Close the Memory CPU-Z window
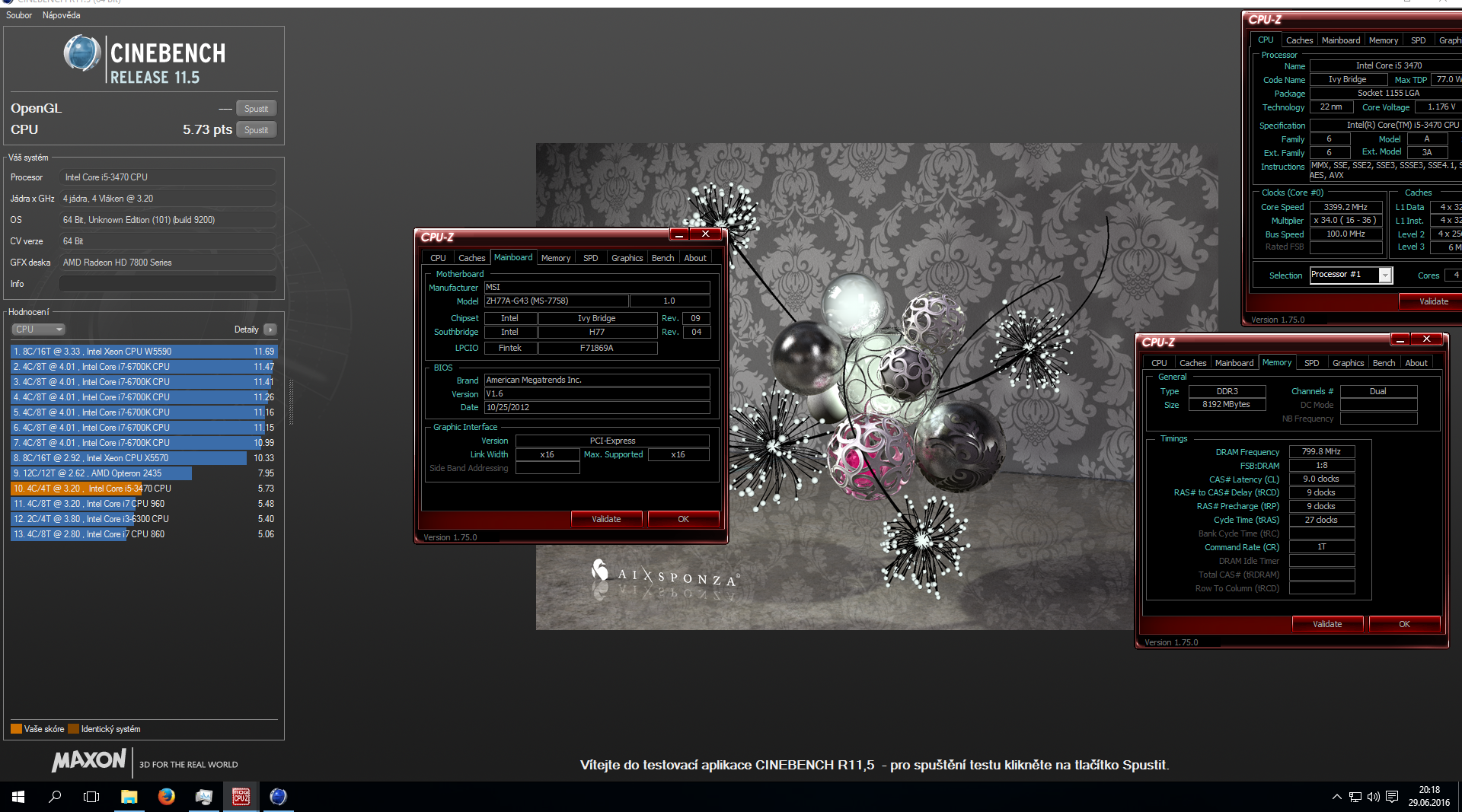This screenshot has height=812, width=1462. [x=1426, y=339]
